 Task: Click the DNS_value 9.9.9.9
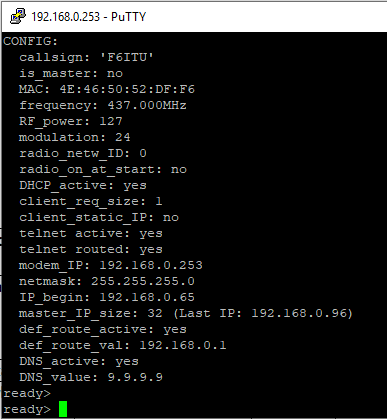tap(135, 377)
